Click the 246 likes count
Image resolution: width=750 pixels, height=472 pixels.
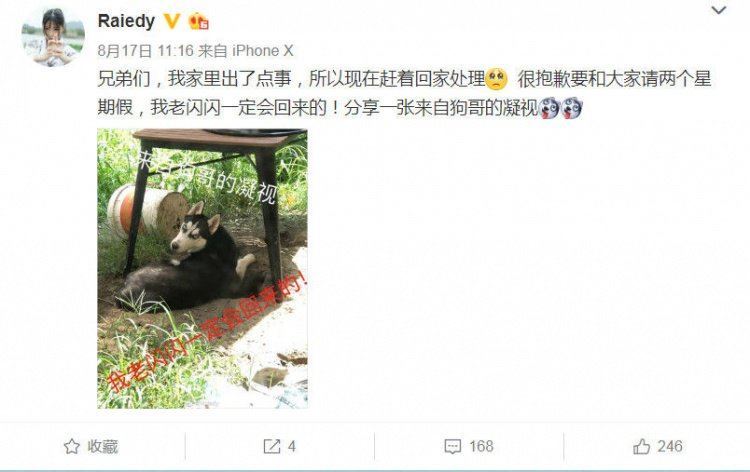[670, 446]
